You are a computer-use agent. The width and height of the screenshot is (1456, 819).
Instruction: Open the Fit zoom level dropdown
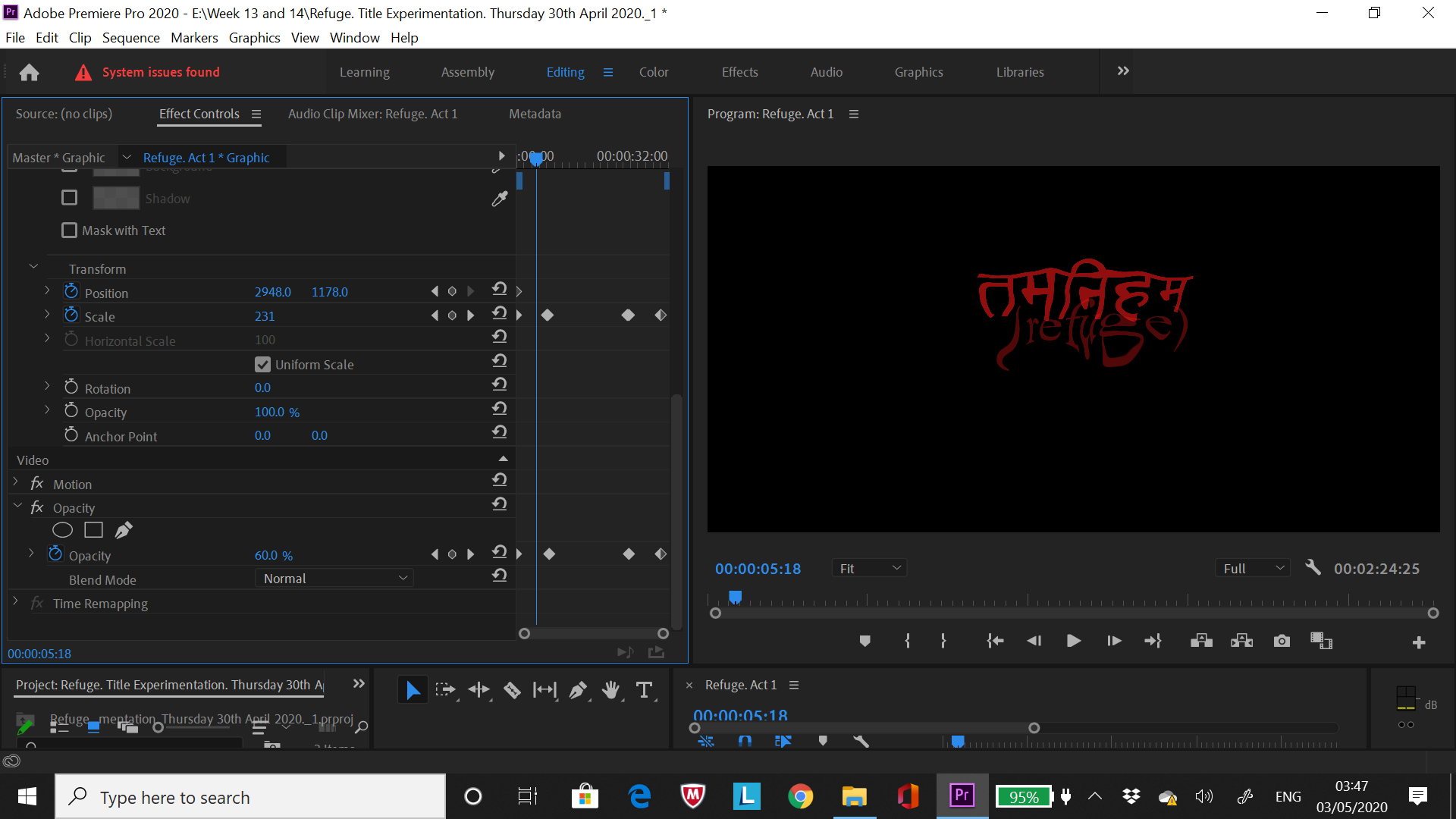coord(869,567)
